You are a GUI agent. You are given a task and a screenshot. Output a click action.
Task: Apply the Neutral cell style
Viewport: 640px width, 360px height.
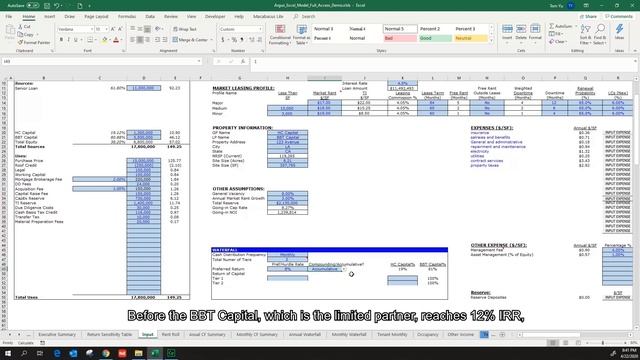click(x=470, y=38)
